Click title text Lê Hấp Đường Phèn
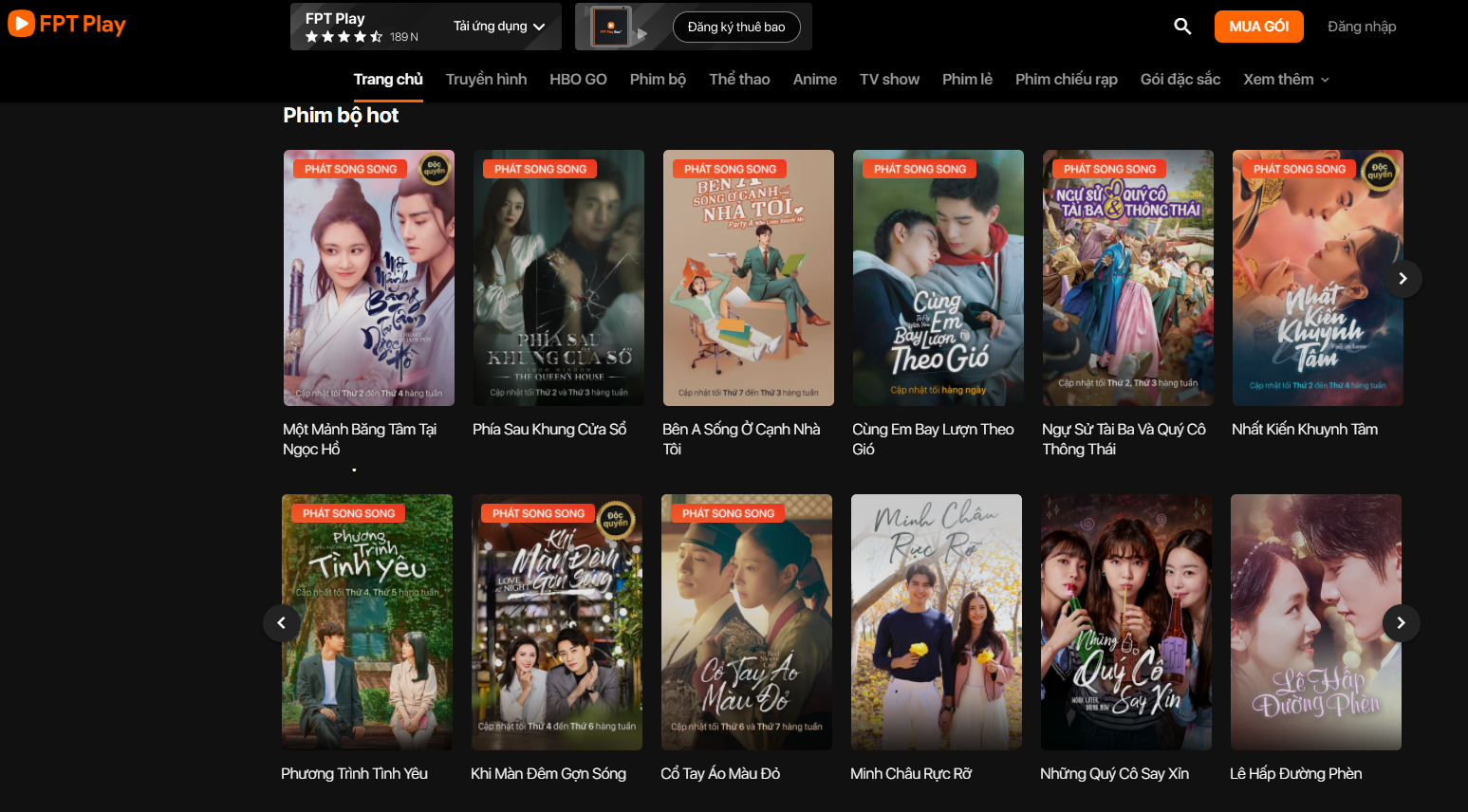This screenshot has width=1468, height=812. pos(1295,774)
